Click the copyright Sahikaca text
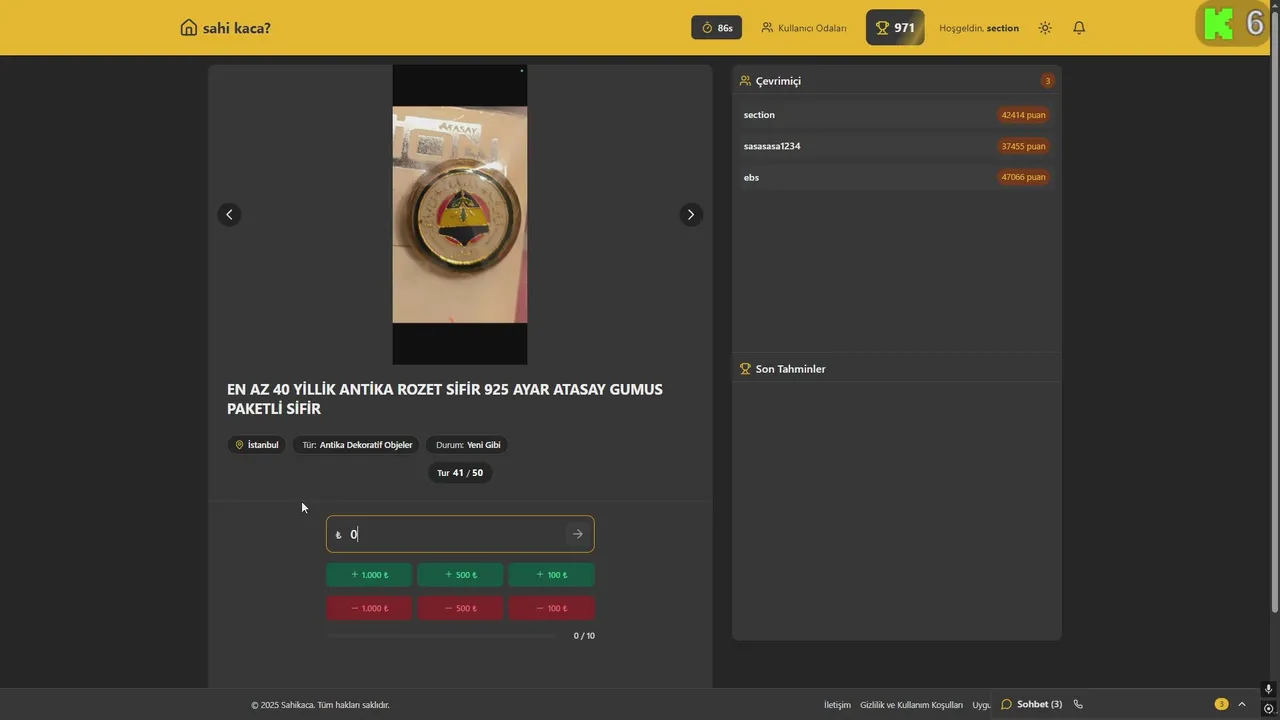 click(x=320, y=705)
